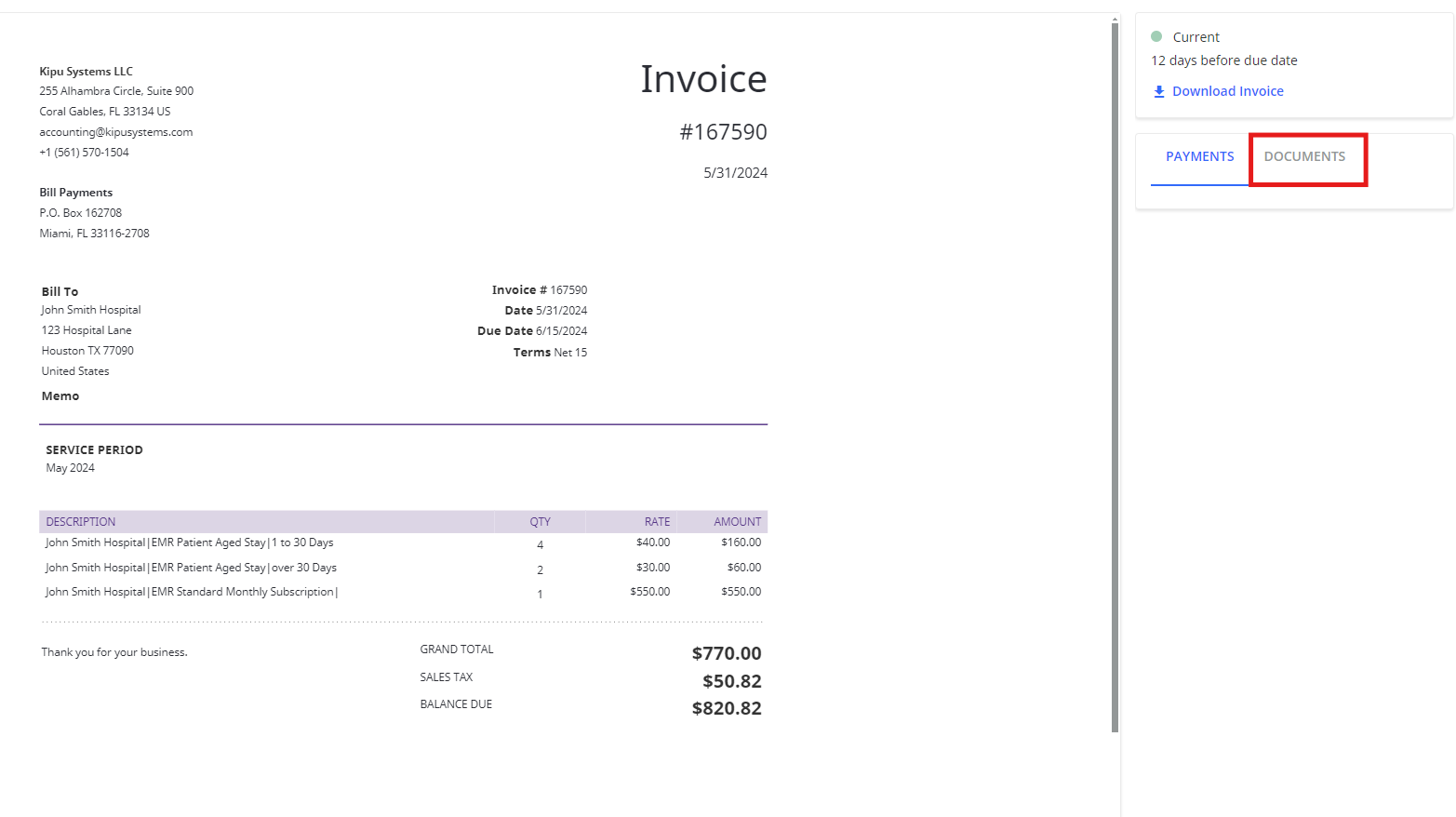The width and height of the screenshot is (1456, 817).
Task: Open the Documents tab
Action: point(1304,156)
